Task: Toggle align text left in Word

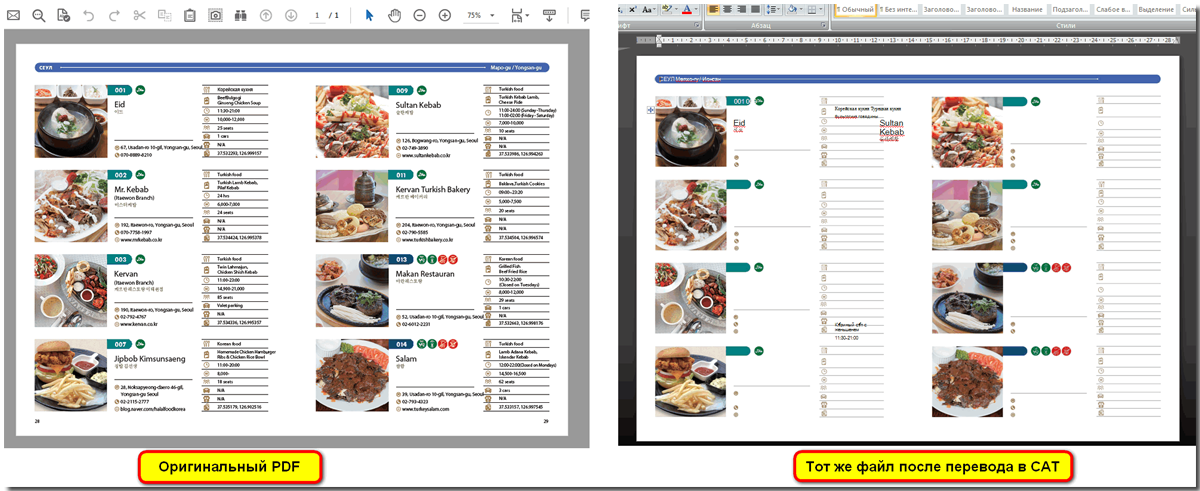Action: tap(713, 8)
